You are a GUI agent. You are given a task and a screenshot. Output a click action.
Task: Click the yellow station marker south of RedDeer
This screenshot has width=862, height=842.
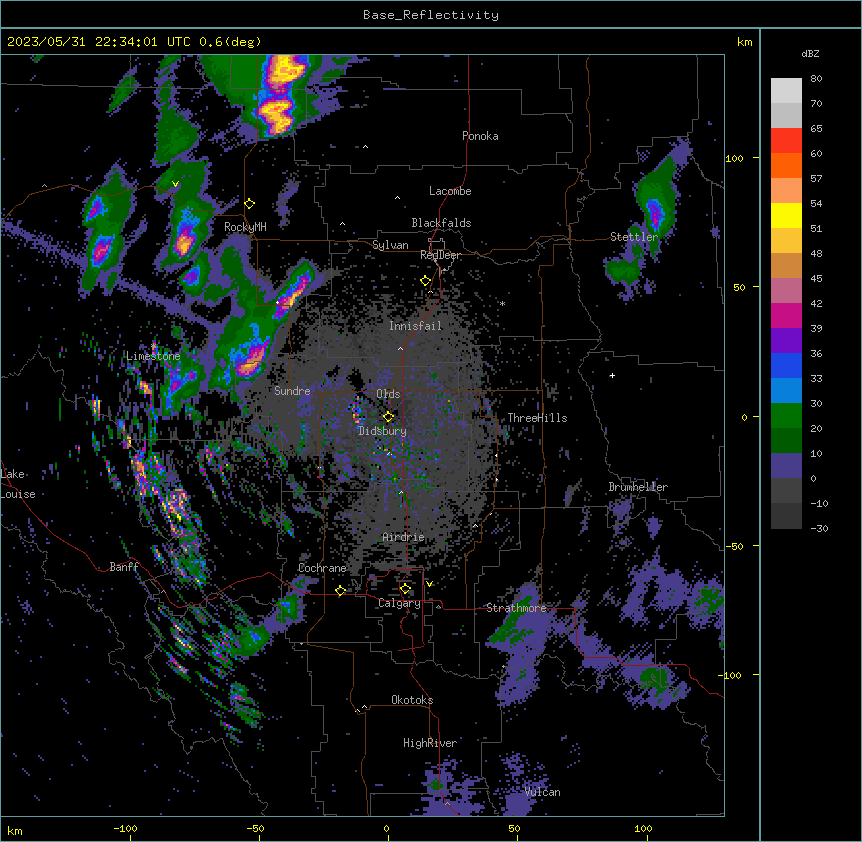(426, 281)
